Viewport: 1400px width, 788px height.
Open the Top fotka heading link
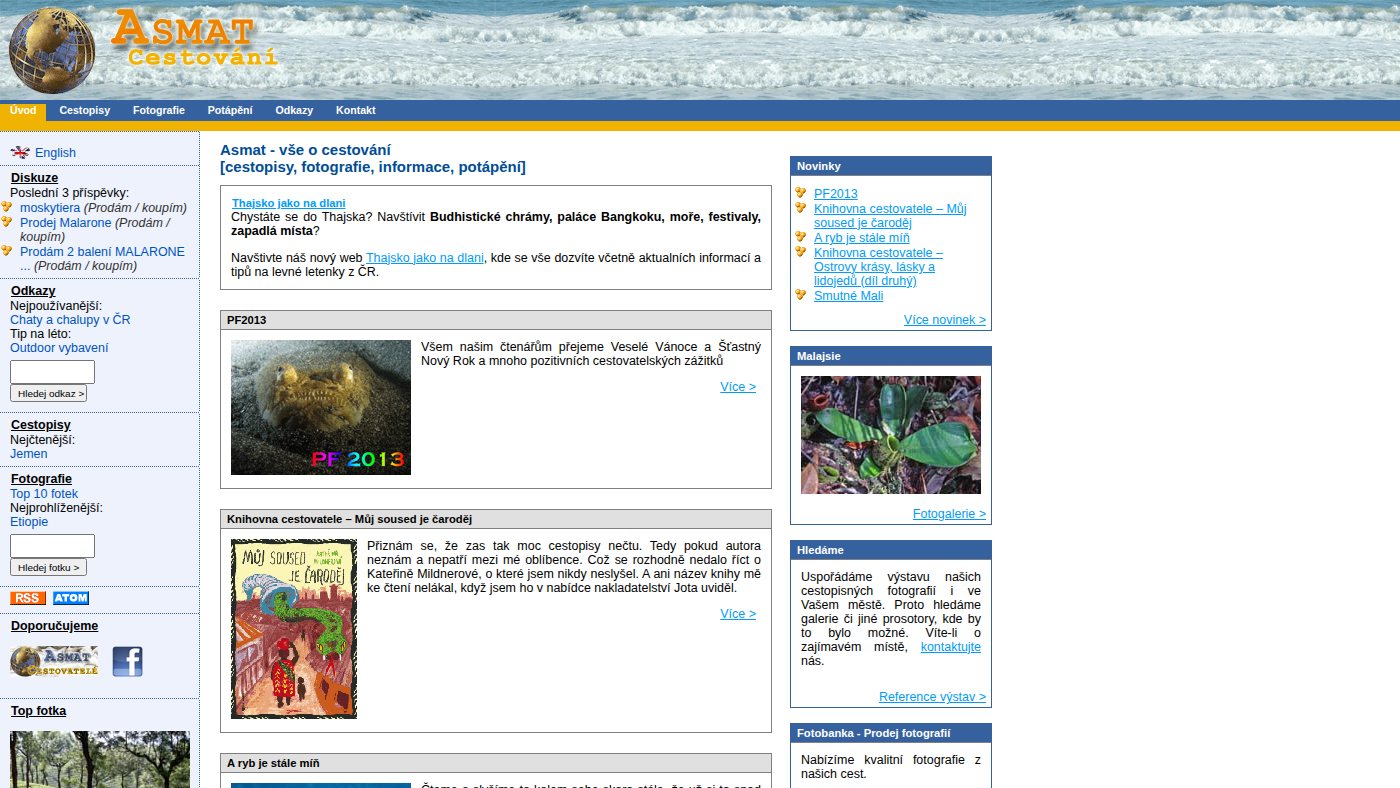[38, 711]
